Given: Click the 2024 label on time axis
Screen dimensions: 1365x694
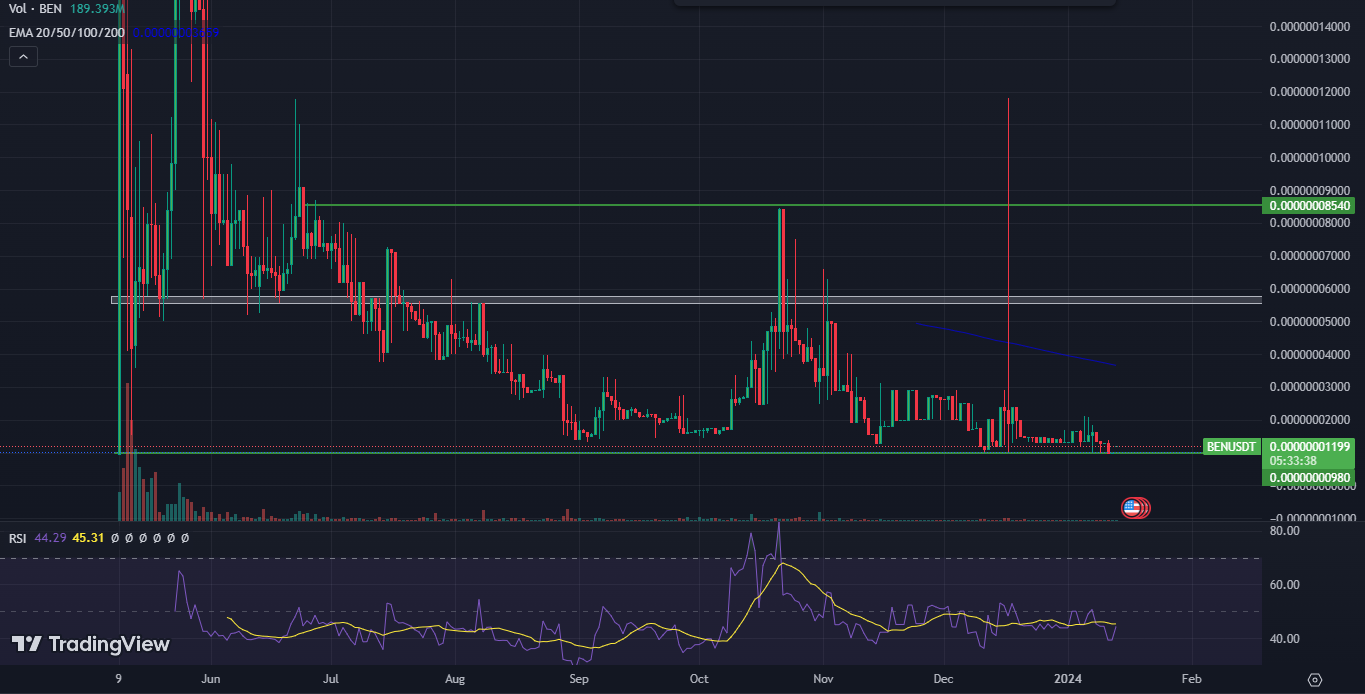Looking at the screenshot, I should point(1068,678).
